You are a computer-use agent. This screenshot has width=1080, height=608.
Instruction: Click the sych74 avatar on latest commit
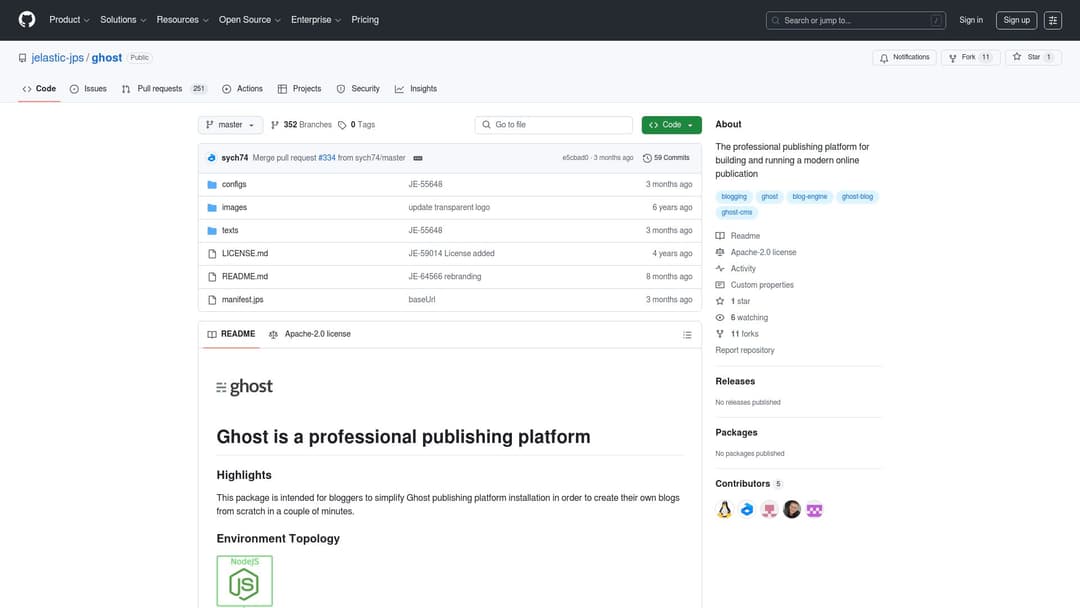(x=211, y=158)
